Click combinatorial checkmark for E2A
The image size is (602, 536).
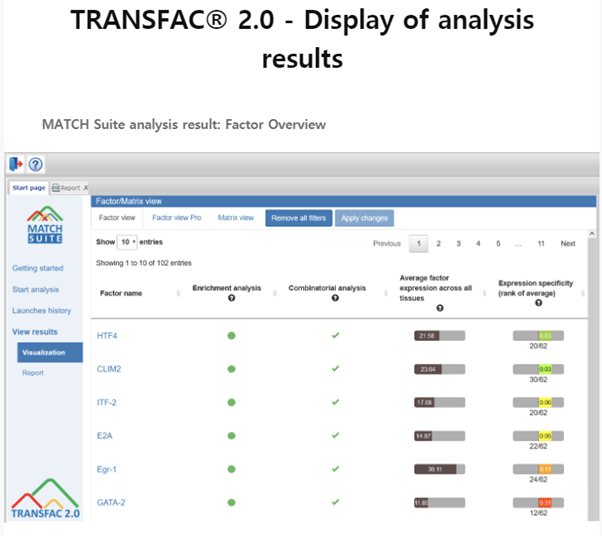(x=336, y=435)
